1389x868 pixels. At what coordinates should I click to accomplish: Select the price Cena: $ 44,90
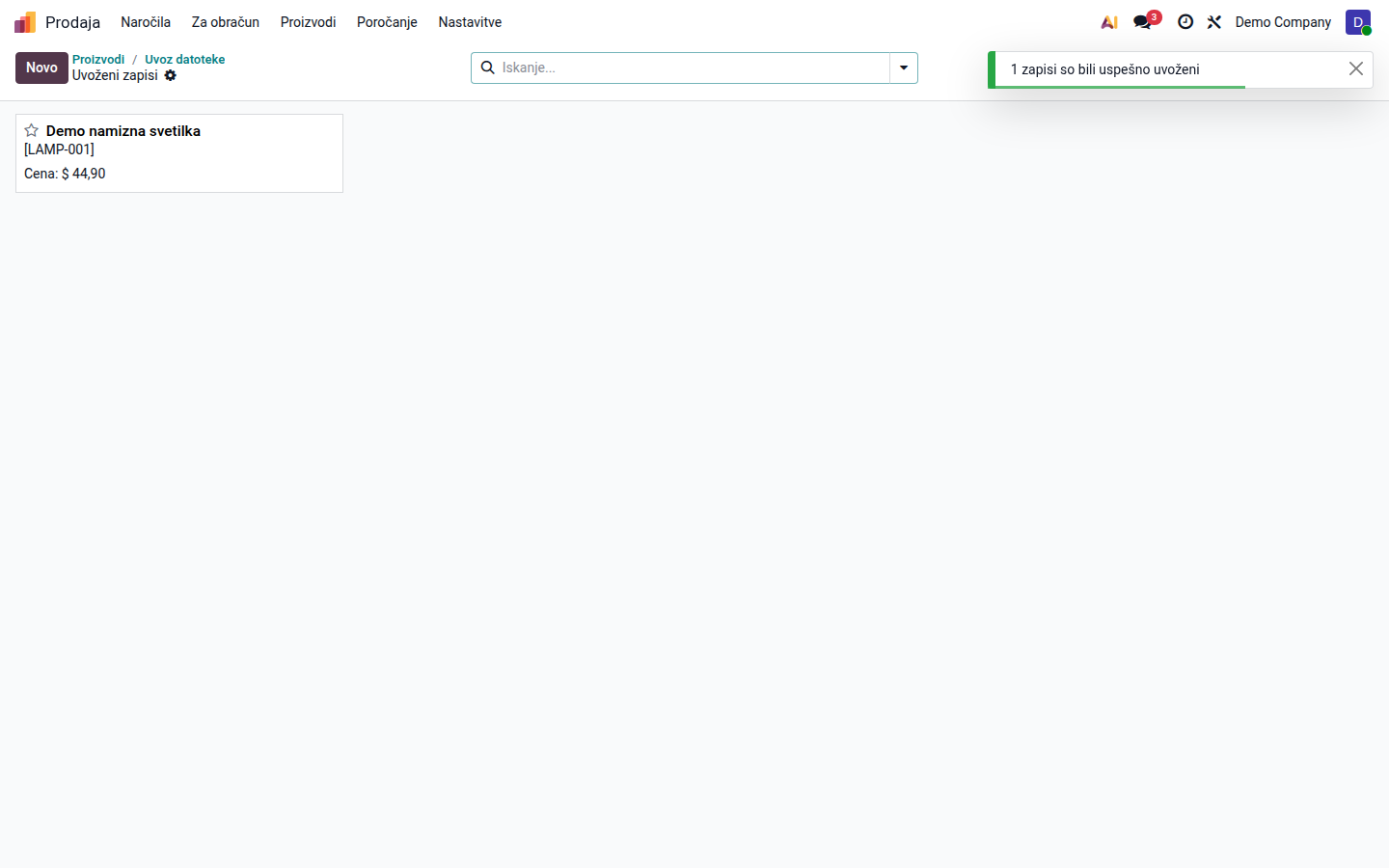click(65, 174)
